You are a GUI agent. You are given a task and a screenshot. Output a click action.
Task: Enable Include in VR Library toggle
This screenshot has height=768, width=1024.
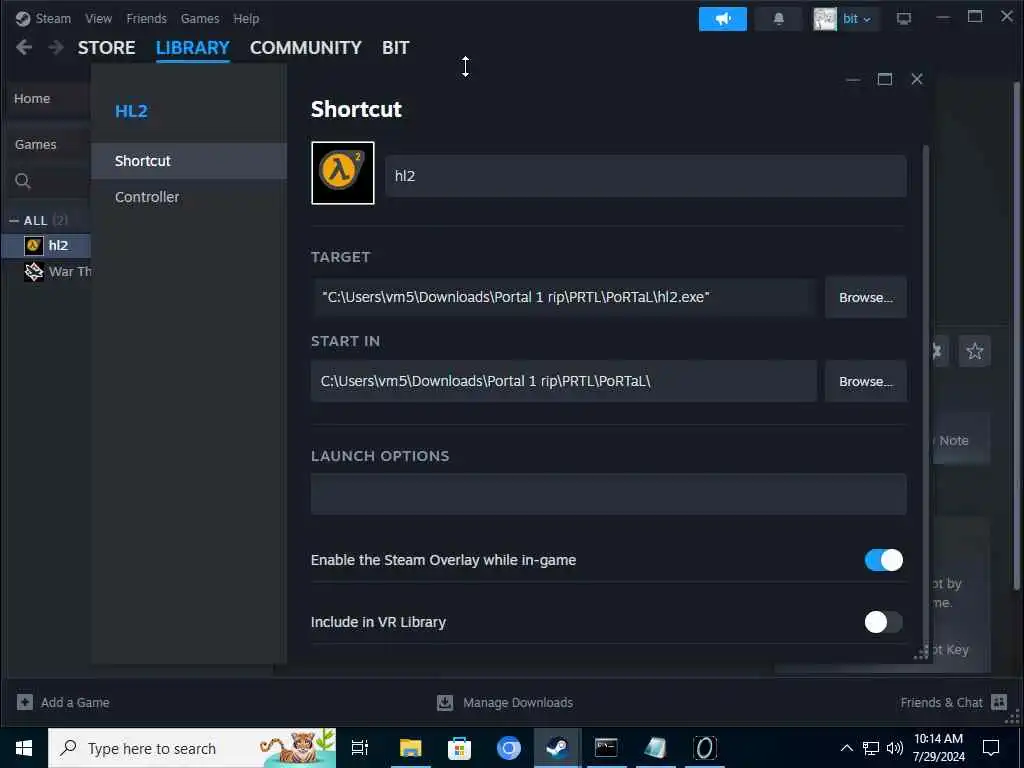pos(884,622)
